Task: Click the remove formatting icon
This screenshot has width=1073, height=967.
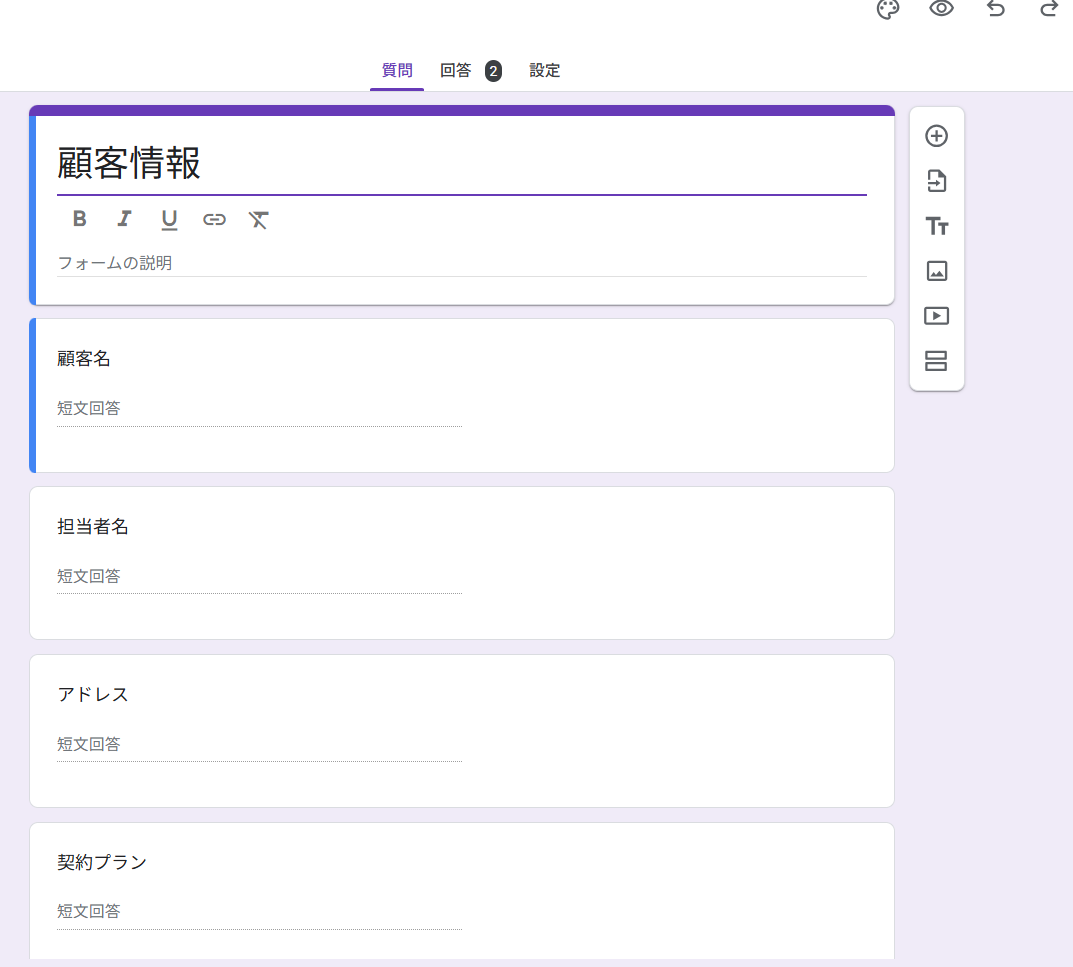Action: click(259, 219)
